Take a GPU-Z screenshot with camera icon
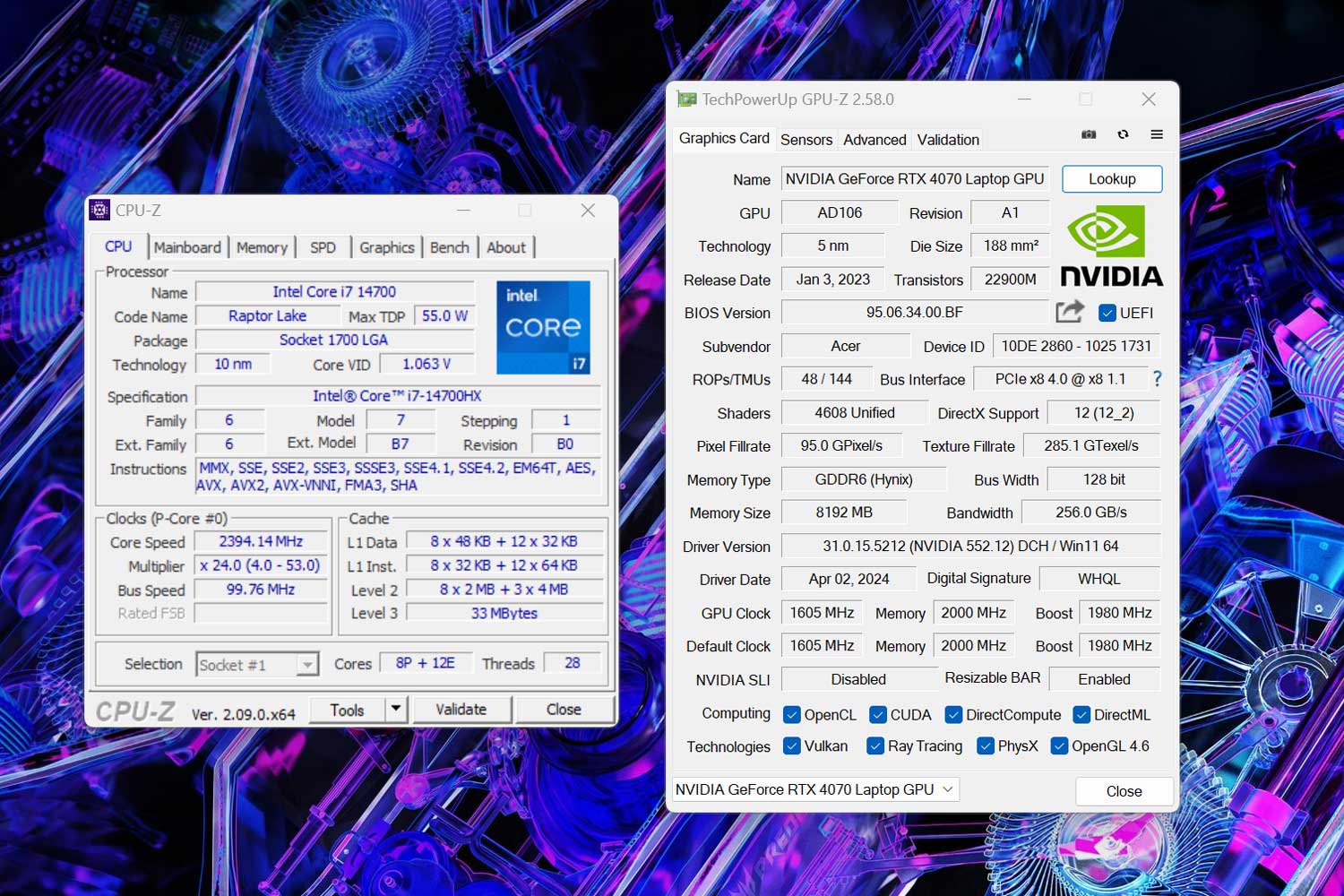 click(1089, 134)
